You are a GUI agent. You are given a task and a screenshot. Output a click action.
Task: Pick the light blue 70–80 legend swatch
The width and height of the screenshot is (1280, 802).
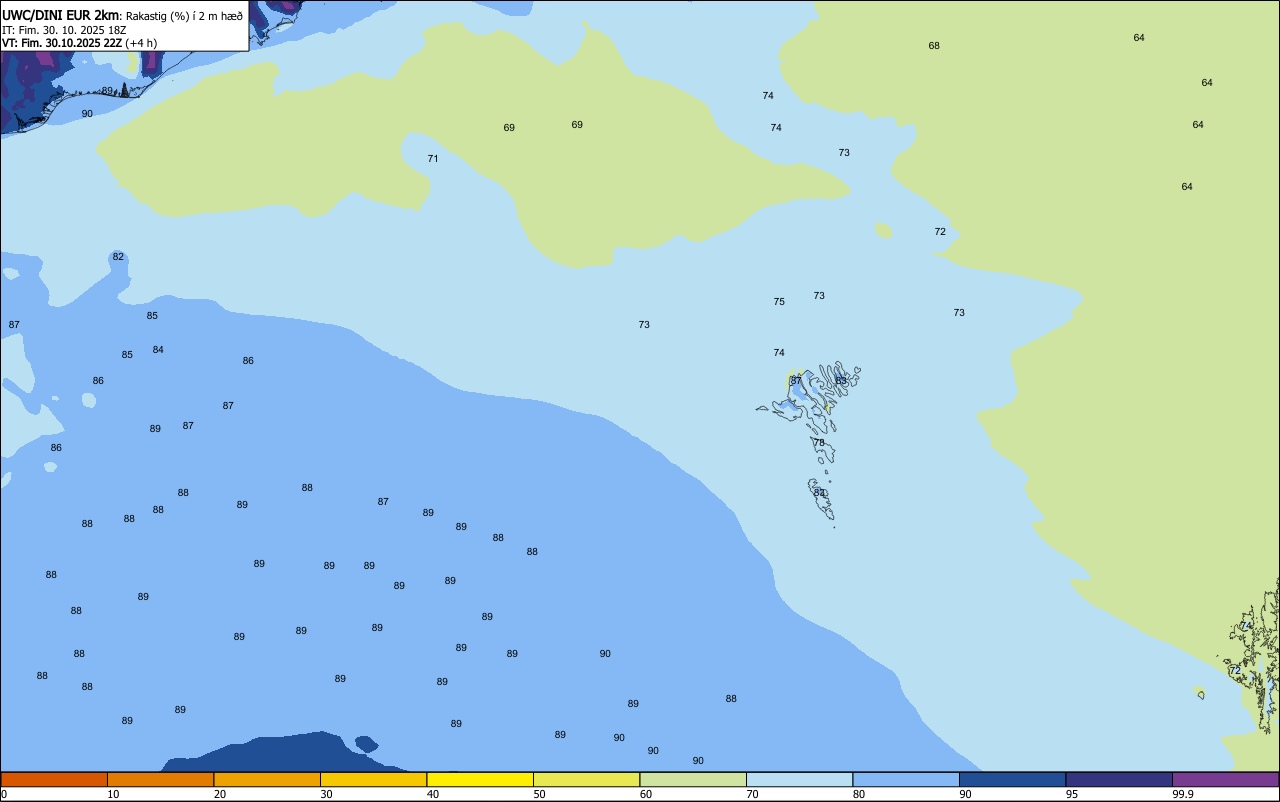click(799, 779)
